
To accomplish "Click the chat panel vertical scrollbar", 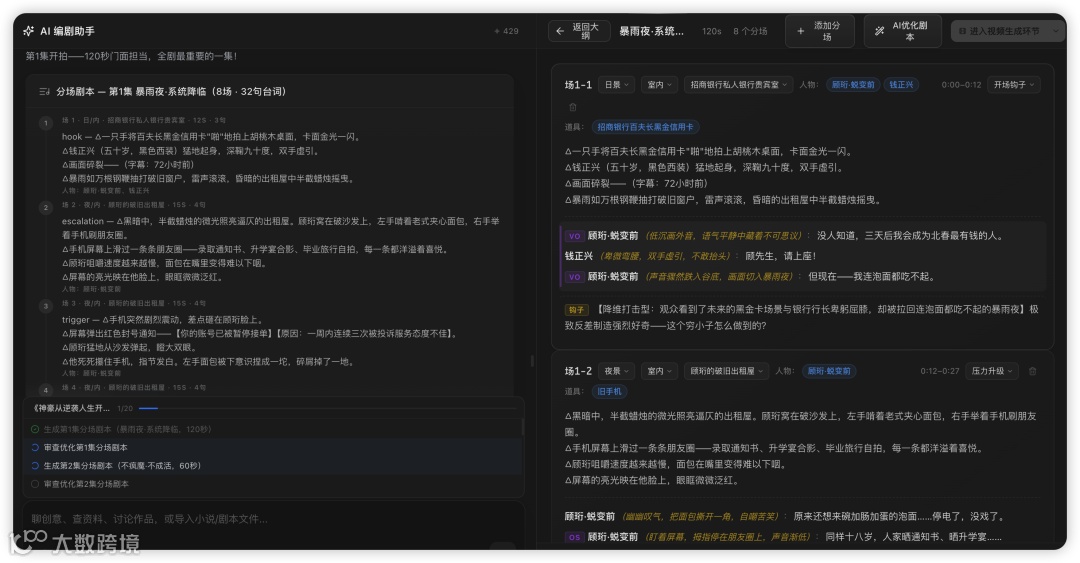I will click(x=532, y=360).
